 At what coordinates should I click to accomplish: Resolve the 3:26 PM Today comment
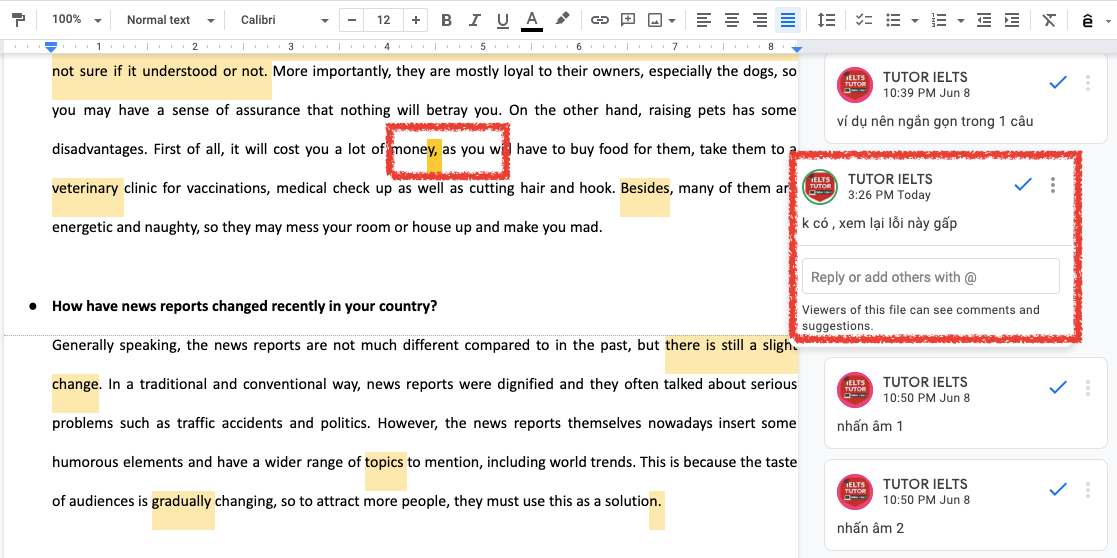1023,185
